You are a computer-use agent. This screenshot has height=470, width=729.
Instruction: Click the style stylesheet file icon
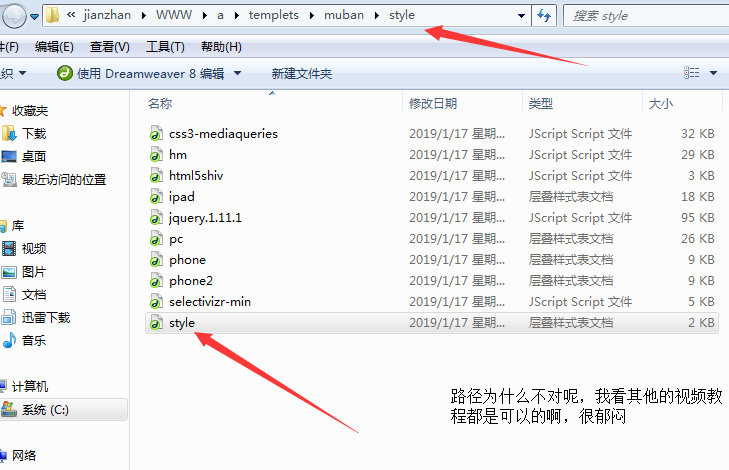coord(156,323)
